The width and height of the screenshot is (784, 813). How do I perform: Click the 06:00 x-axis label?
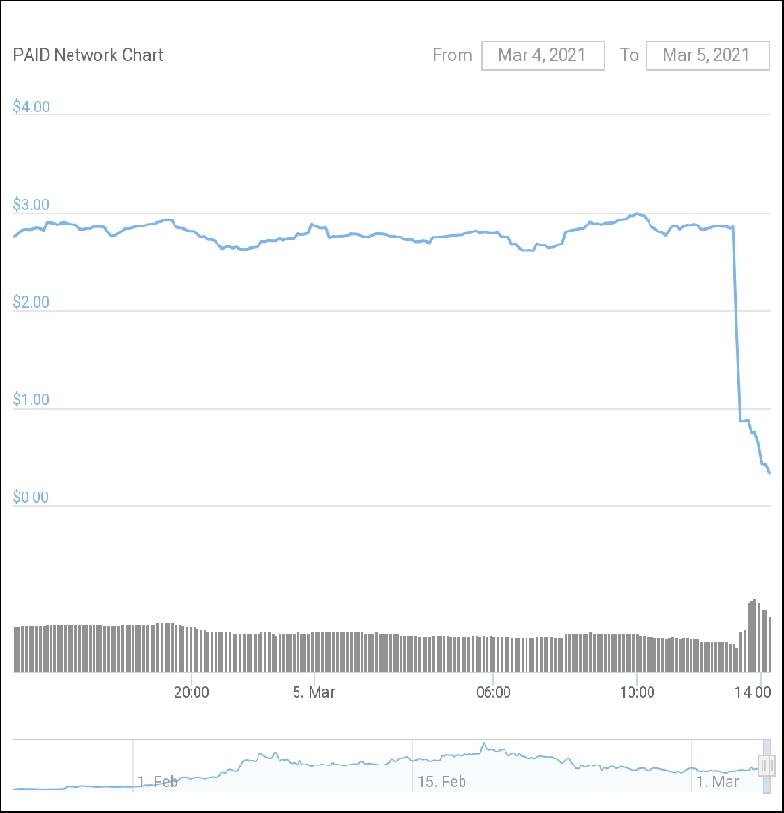493,691
